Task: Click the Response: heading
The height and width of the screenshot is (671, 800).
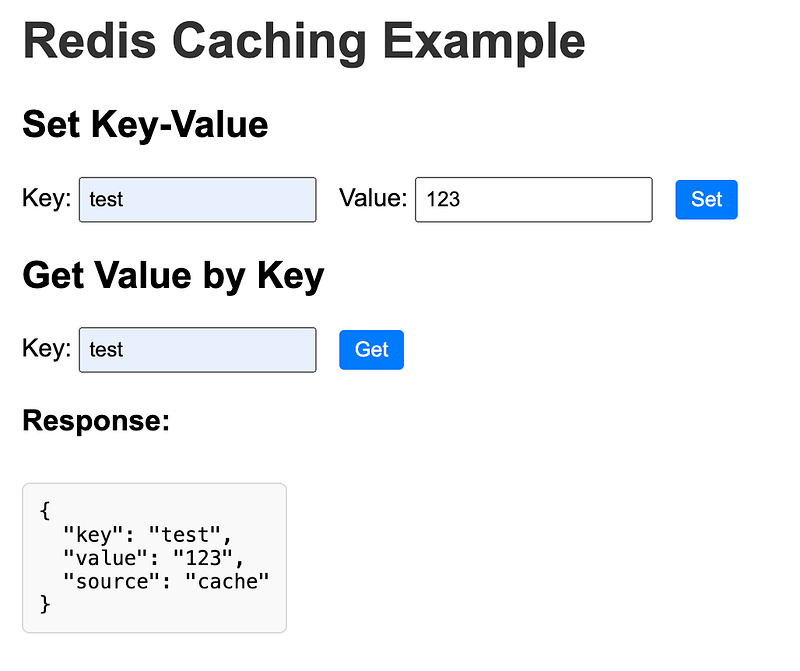Action: 96,421
